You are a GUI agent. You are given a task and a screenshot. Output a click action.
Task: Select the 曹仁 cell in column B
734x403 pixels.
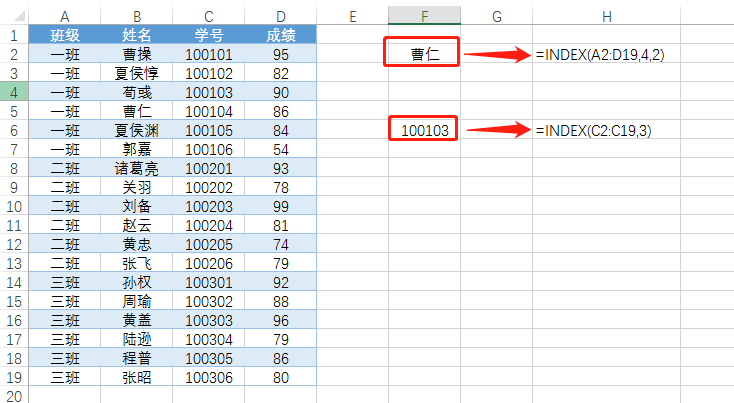[x=137, y=111]
